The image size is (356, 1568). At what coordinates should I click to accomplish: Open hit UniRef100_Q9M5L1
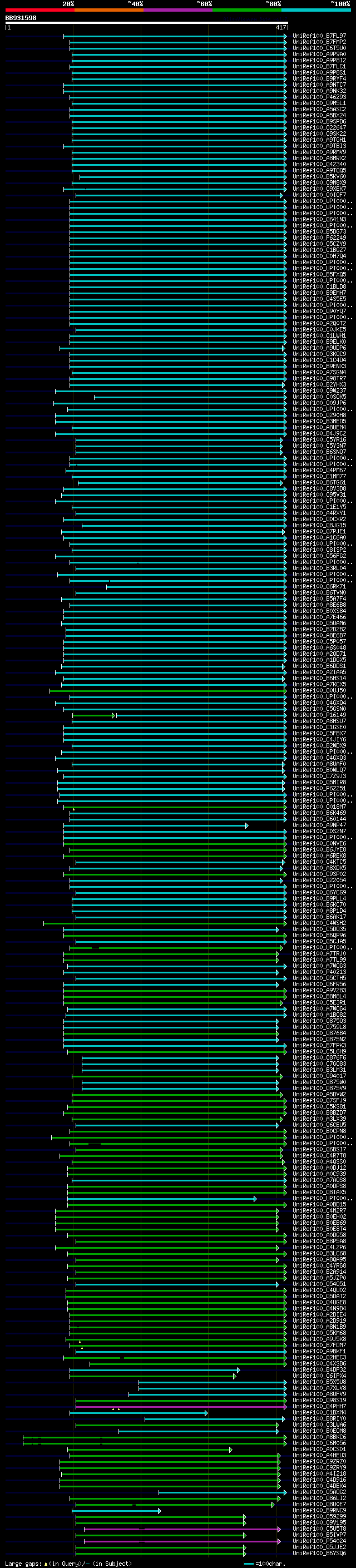tap(319, 103)
